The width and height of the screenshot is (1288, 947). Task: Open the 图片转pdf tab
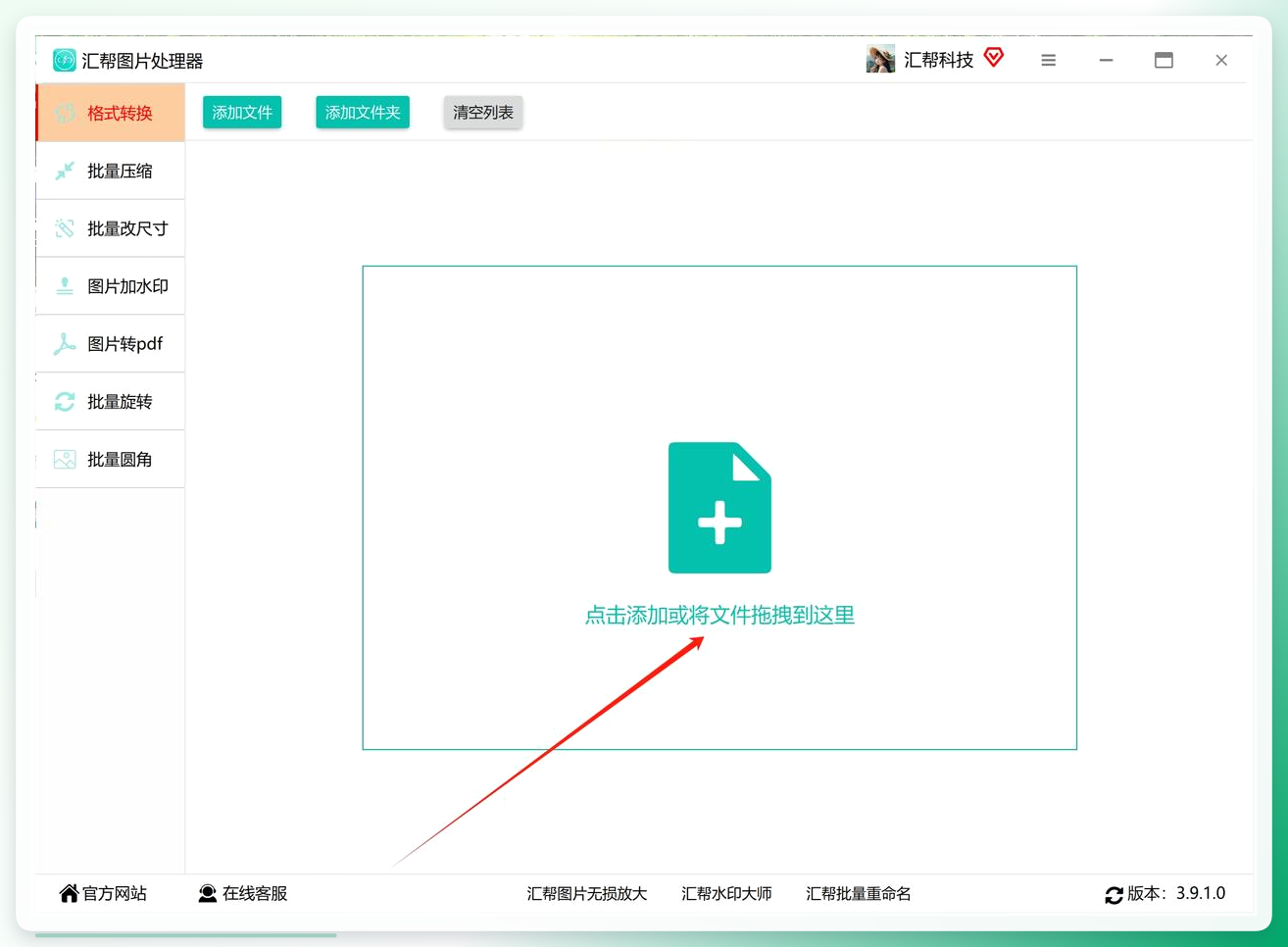[111, 344]
